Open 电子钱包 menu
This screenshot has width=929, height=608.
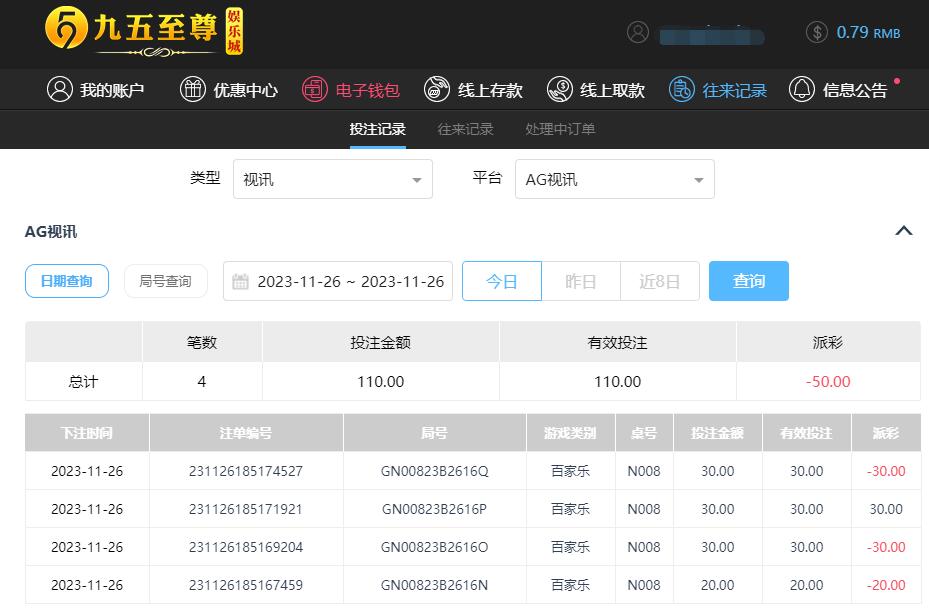[x=351, y=90]
